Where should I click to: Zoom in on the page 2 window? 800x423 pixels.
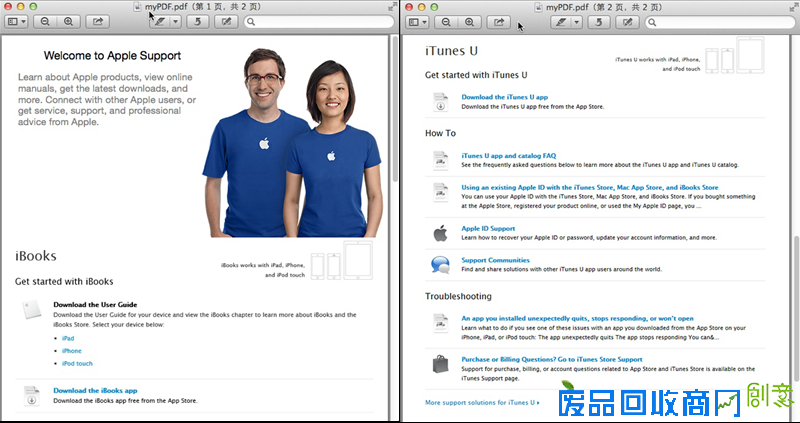click(x=470, y=21)
